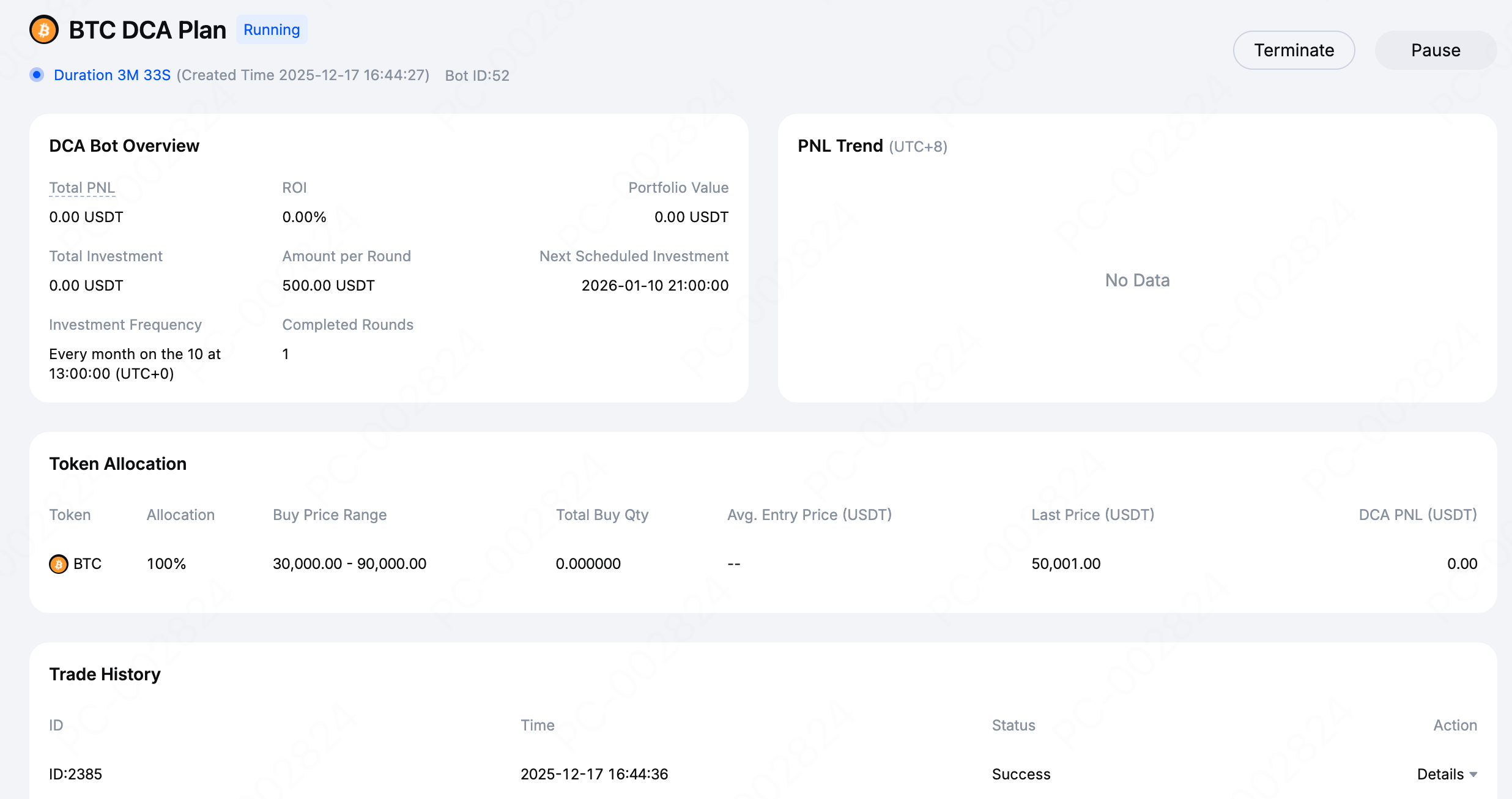Click the BTC coin icon in Token Allocation
Viewport: 1512px width, 799px height.
[x=59, y=563]
